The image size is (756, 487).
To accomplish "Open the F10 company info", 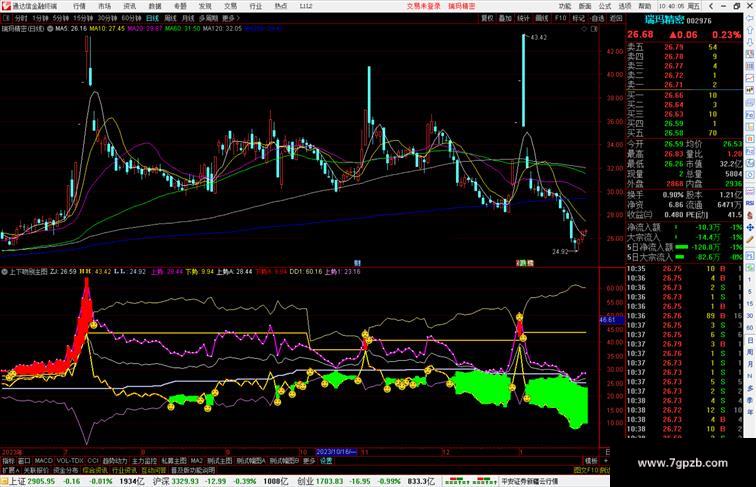I will click(560, 18).
